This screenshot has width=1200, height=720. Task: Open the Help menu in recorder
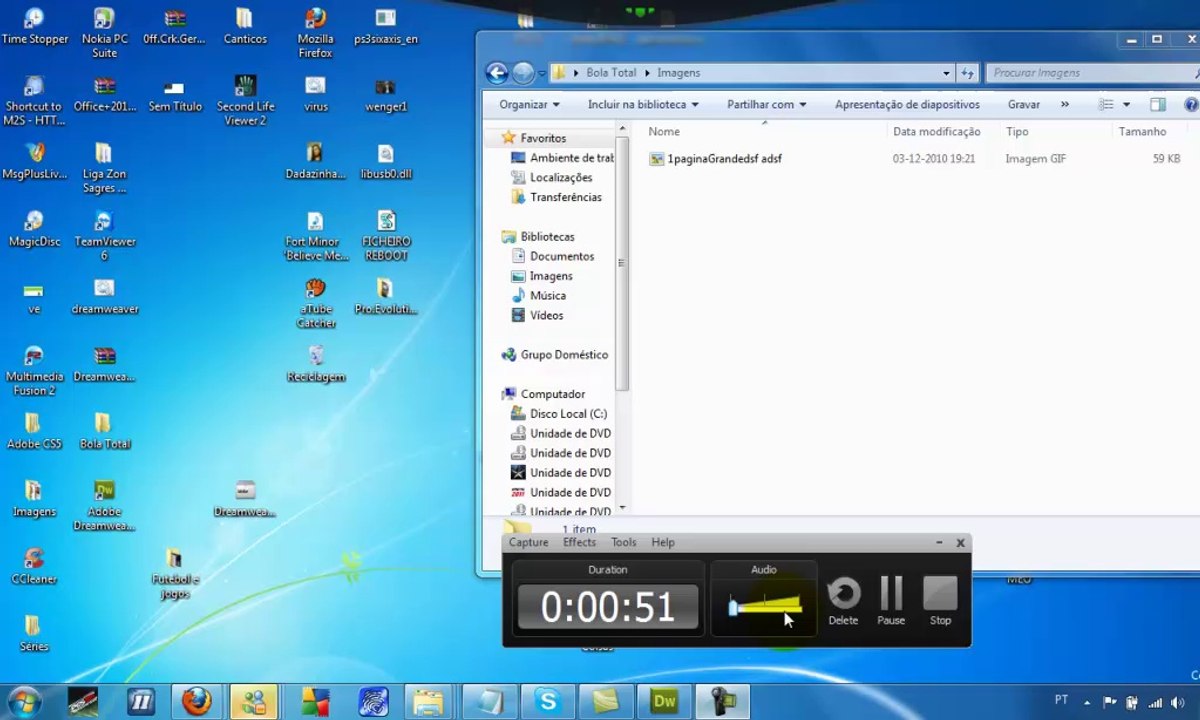662,542
